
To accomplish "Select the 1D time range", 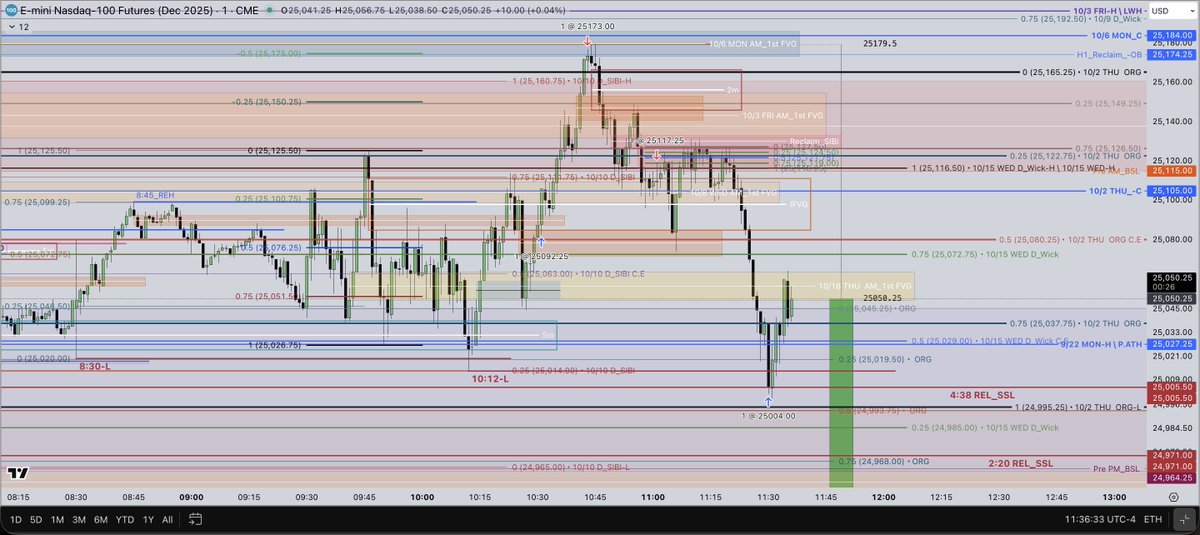I will click(15, 519).
